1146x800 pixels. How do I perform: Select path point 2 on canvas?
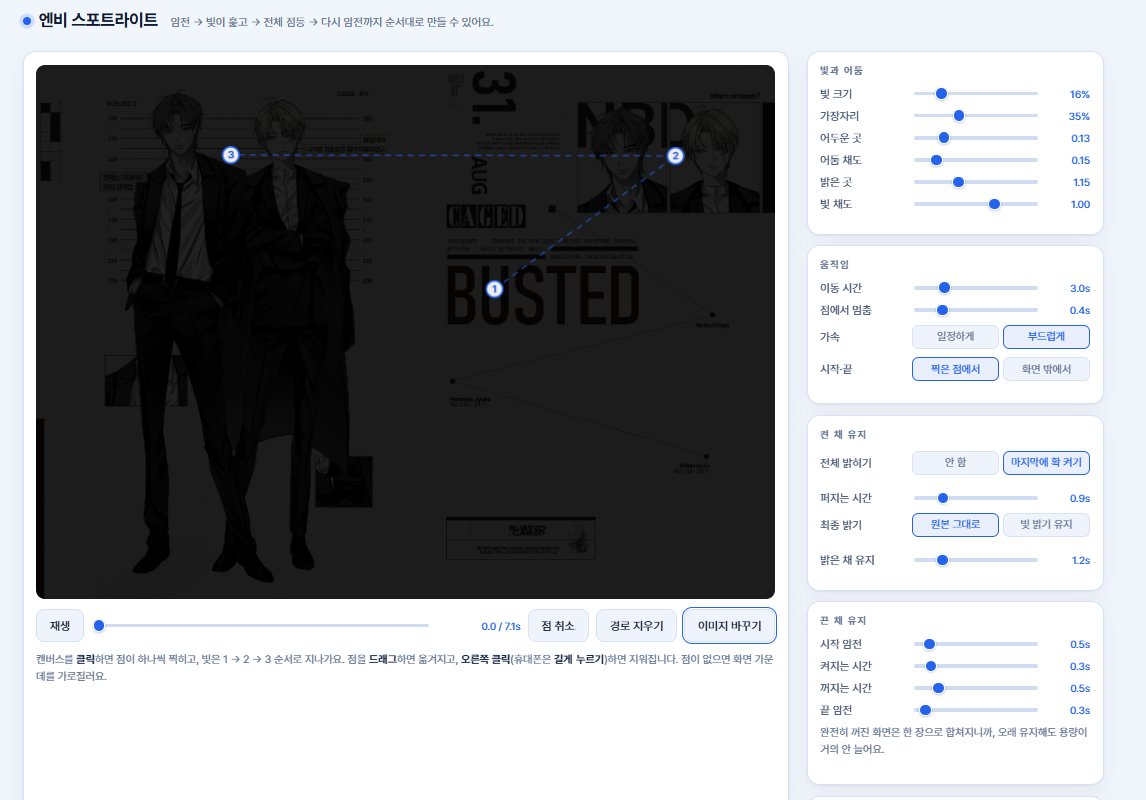[x=675, y=156]
